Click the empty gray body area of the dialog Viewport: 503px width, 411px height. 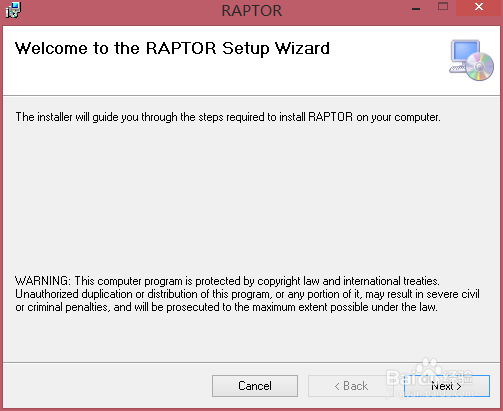(x=251, y=197)
